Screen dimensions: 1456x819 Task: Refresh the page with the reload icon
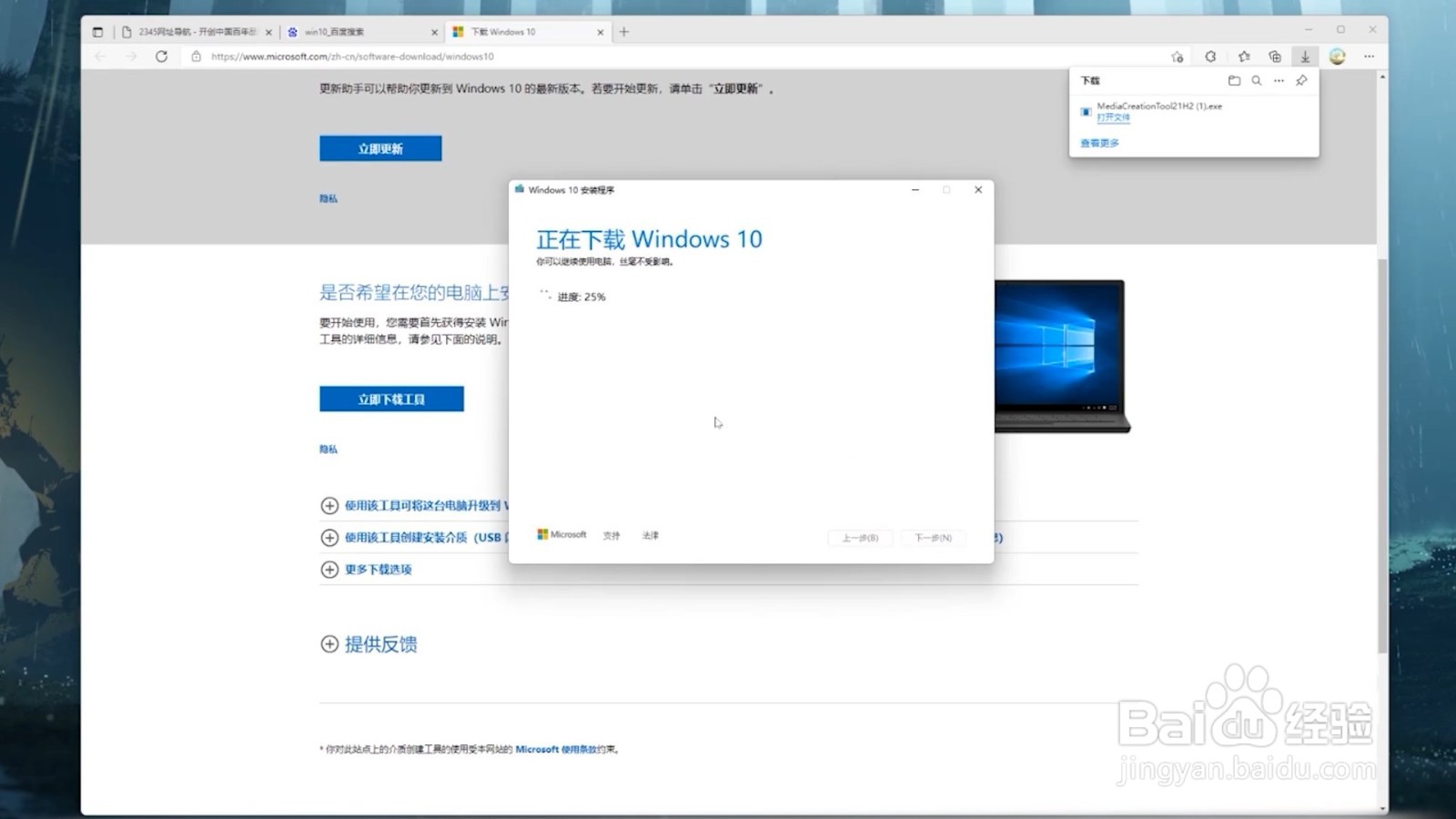161,56
